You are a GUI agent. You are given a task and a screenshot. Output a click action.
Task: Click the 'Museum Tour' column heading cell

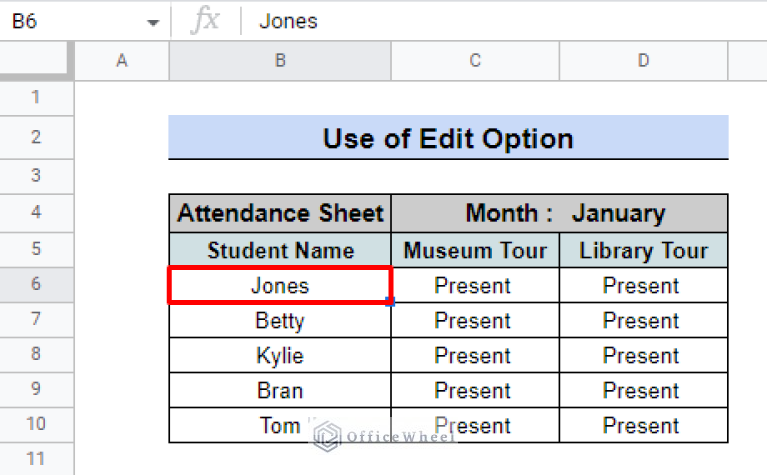[x=475, y=250]
